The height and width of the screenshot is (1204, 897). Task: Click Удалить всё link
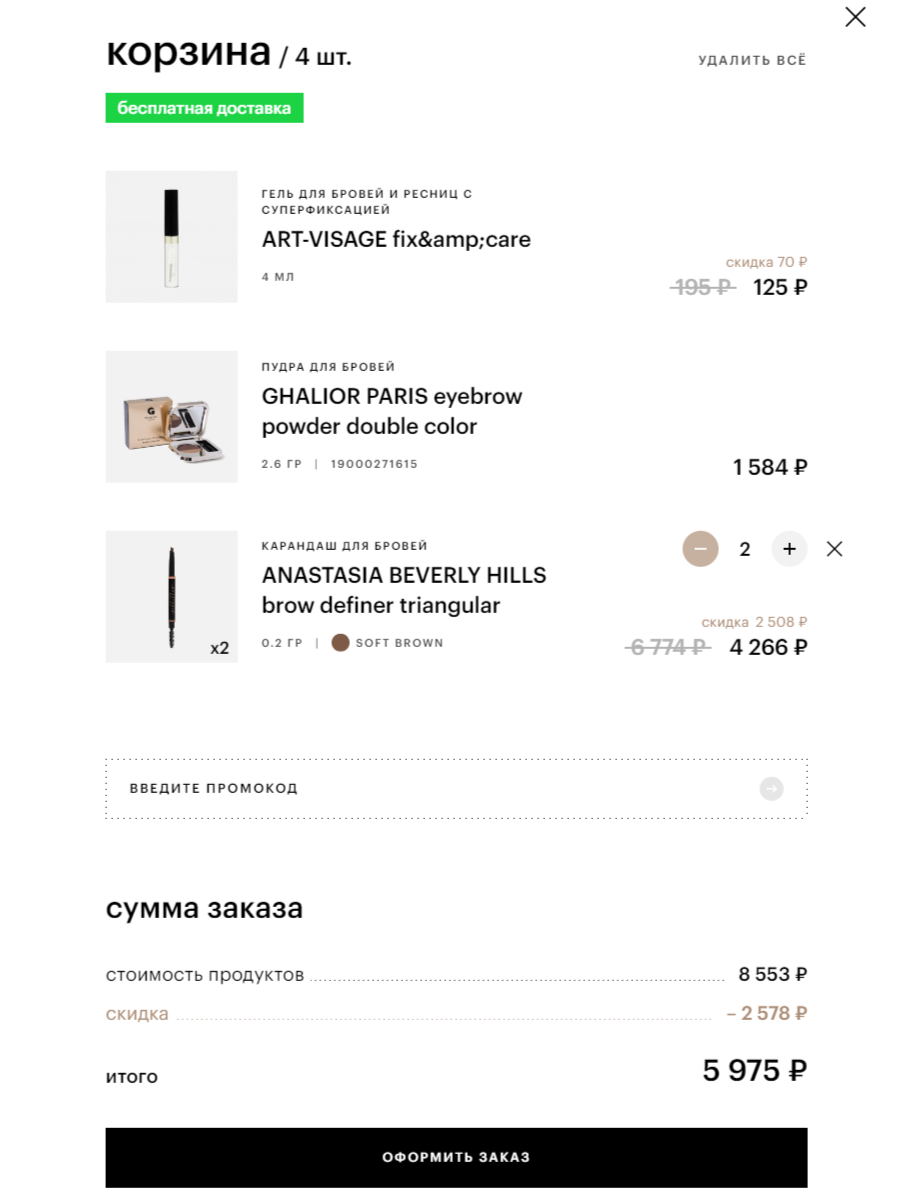752,60
